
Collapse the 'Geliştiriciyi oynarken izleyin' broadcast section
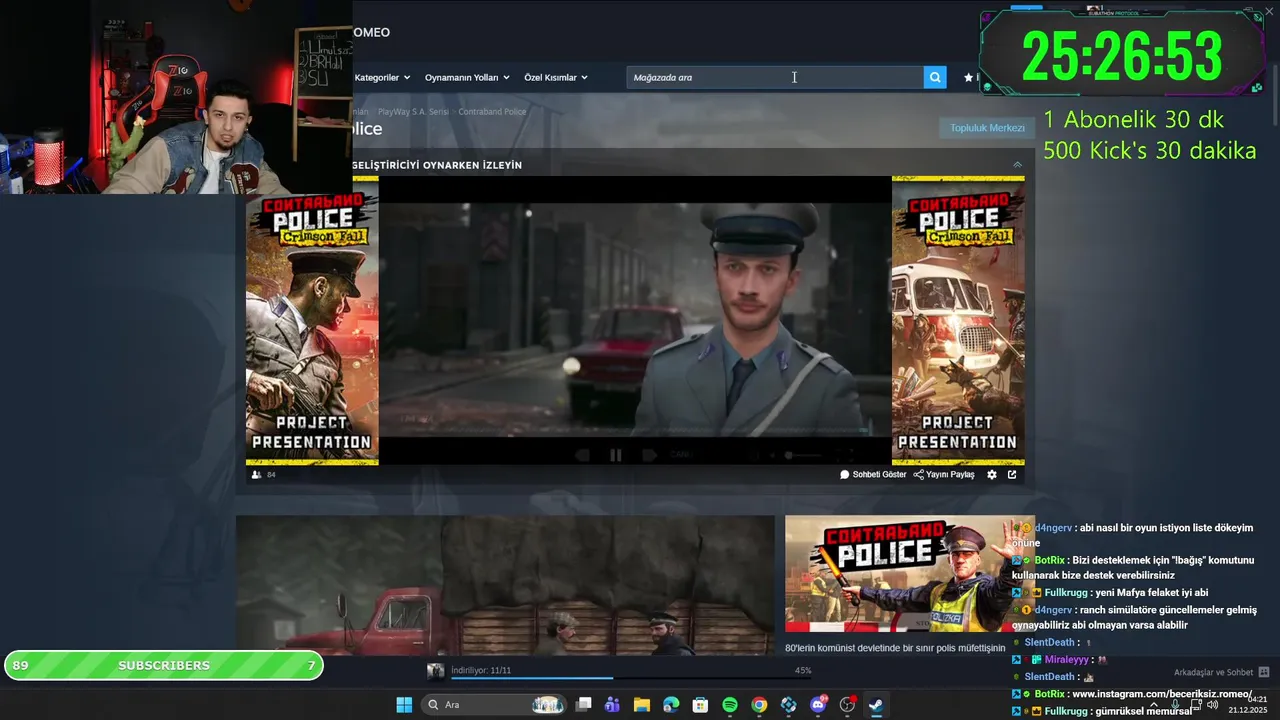click(1017, 165)
